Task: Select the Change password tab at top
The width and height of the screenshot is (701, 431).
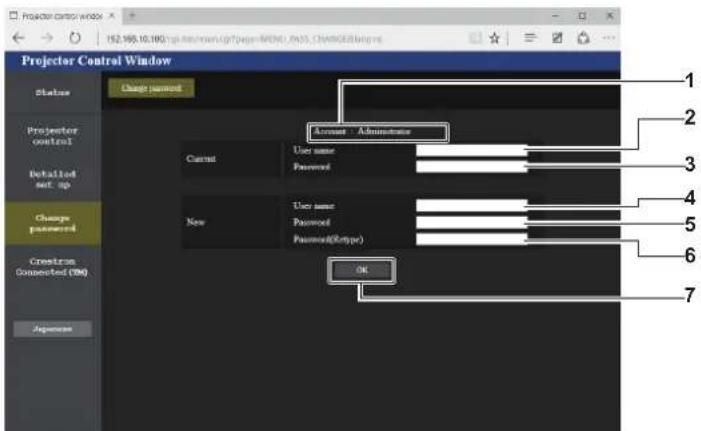Action: (151, 88)
